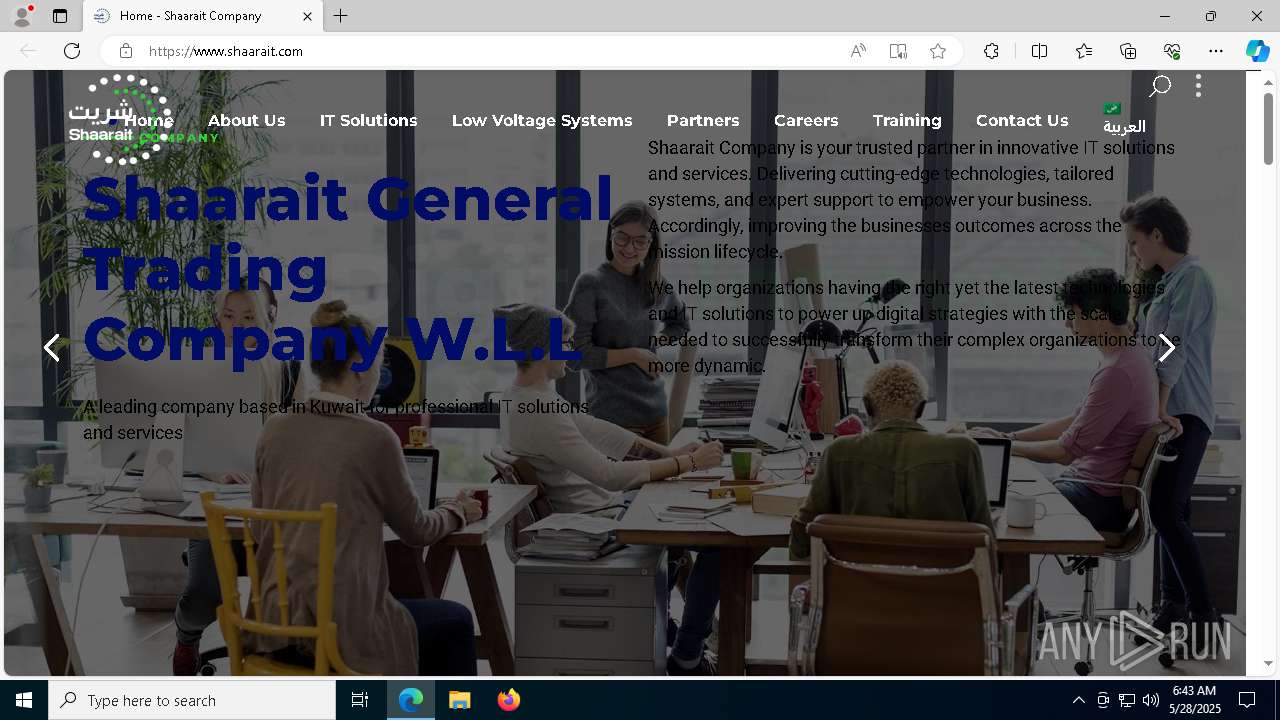Open Training menu item
1280x720 pixels.
[907, 120]
